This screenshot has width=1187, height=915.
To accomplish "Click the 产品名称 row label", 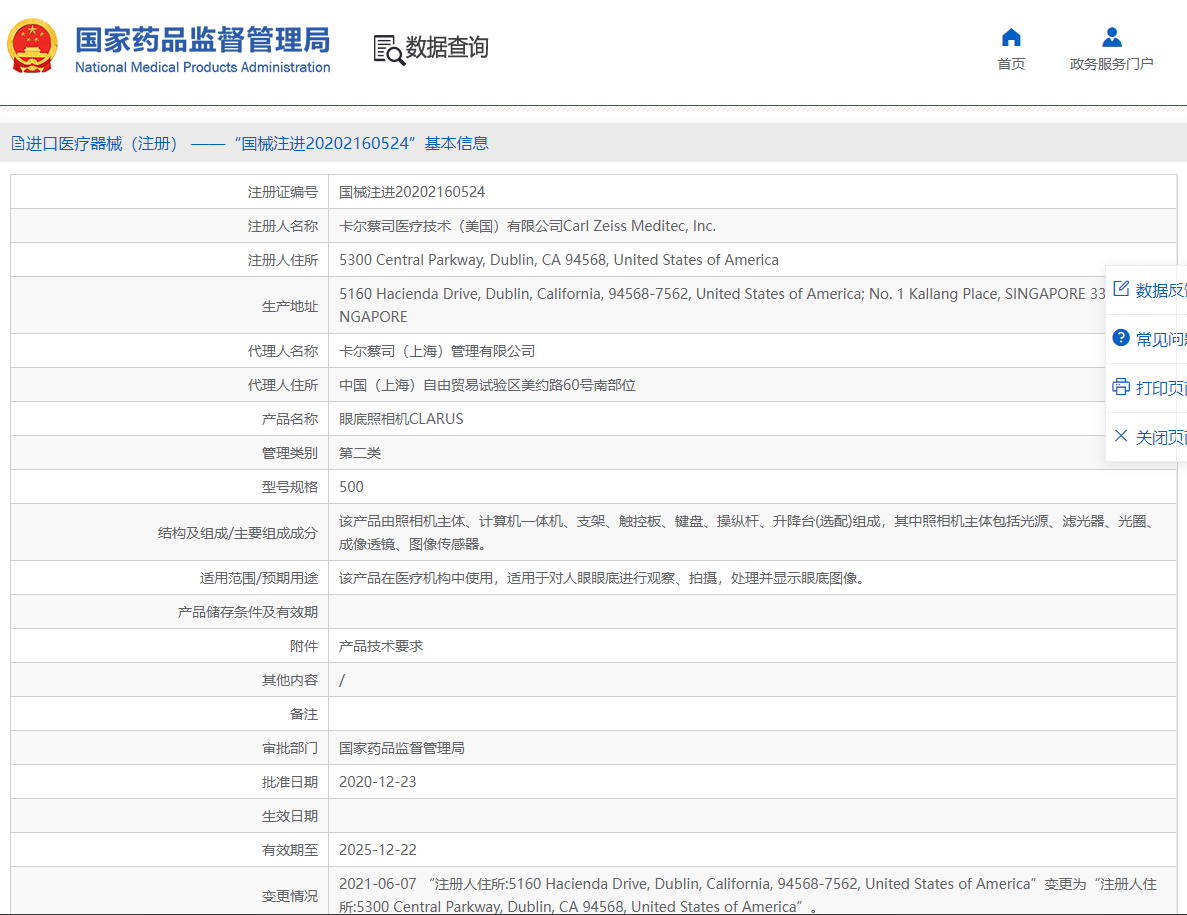I will pos(290,419).
